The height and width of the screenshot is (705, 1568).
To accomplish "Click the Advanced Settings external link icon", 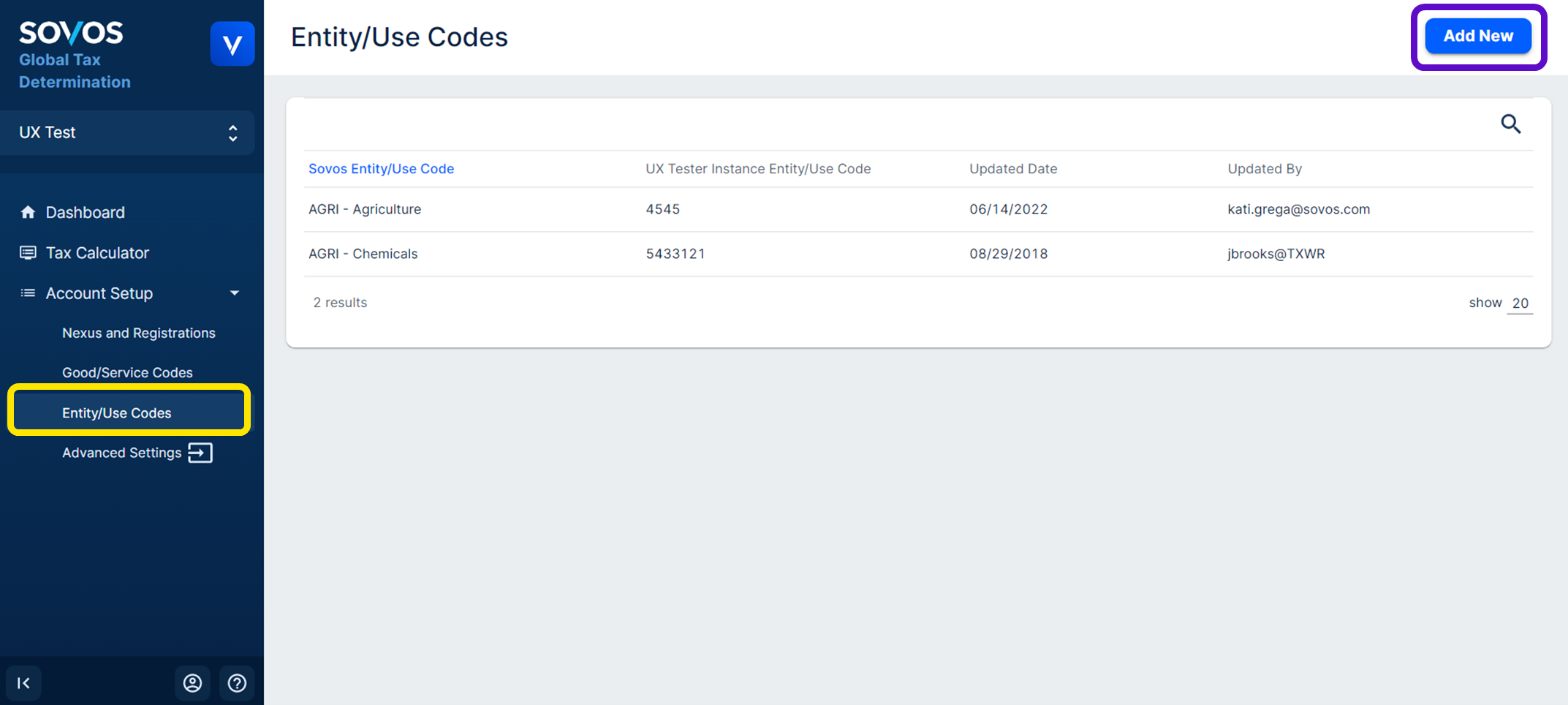I will [200, 453].
